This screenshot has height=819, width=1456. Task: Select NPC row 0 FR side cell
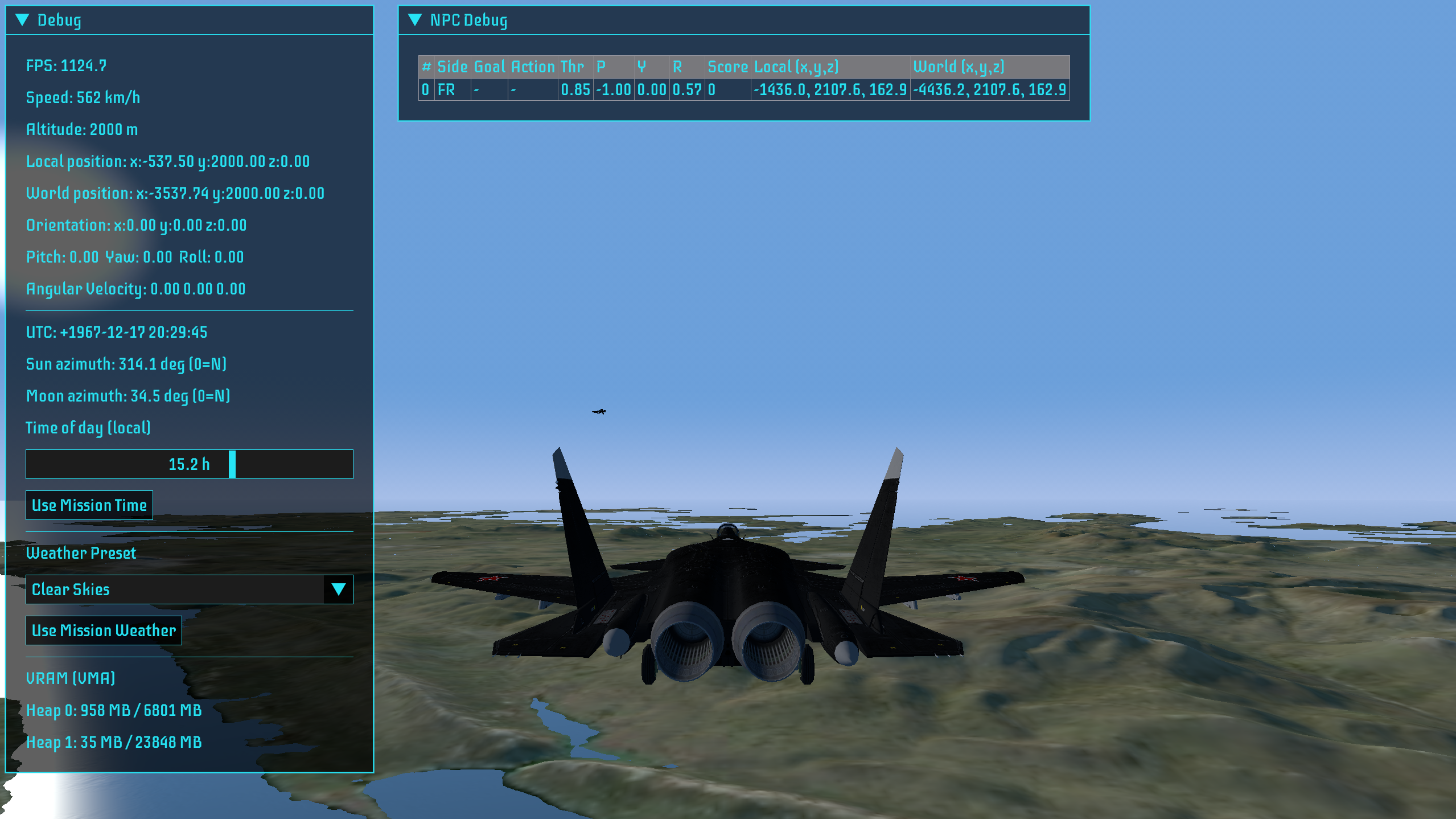(x=447, y=89)
